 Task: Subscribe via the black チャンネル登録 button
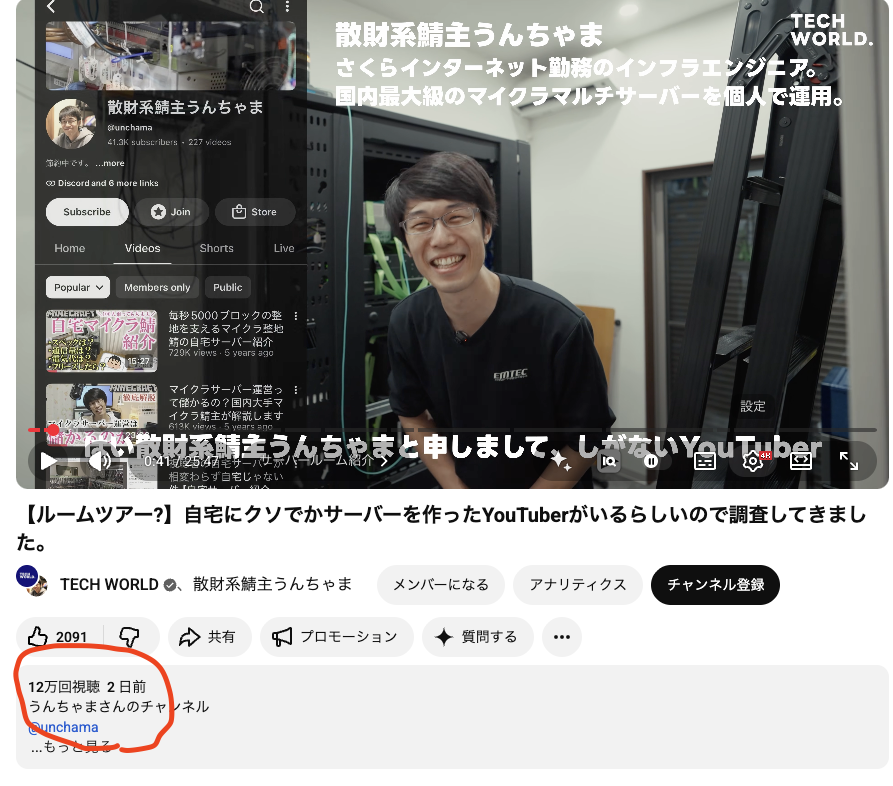pyautogui.click(x=715, y=584)
